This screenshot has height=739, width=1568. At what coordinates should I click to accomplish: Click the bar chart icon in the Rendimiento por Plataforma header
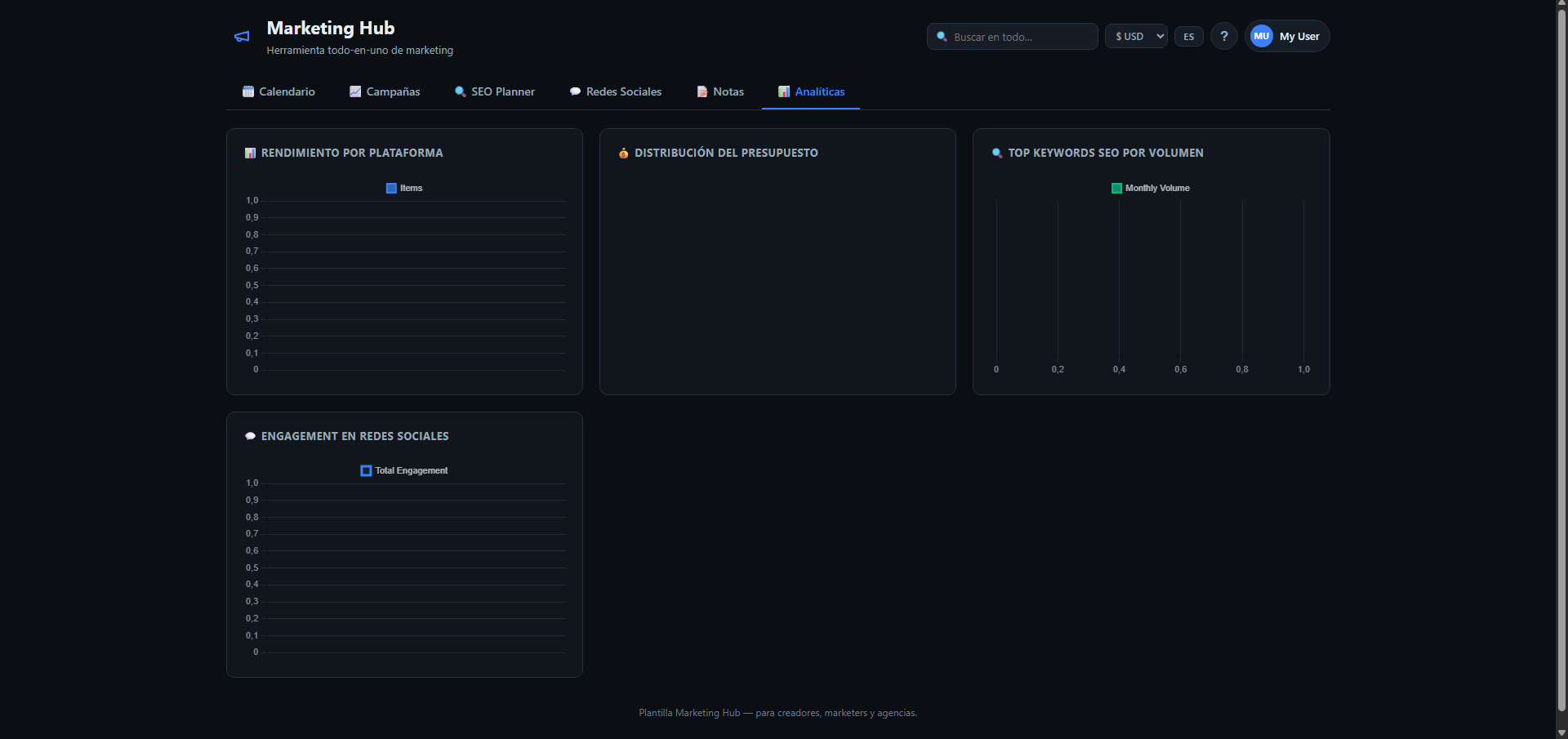[x=251, y=153]
